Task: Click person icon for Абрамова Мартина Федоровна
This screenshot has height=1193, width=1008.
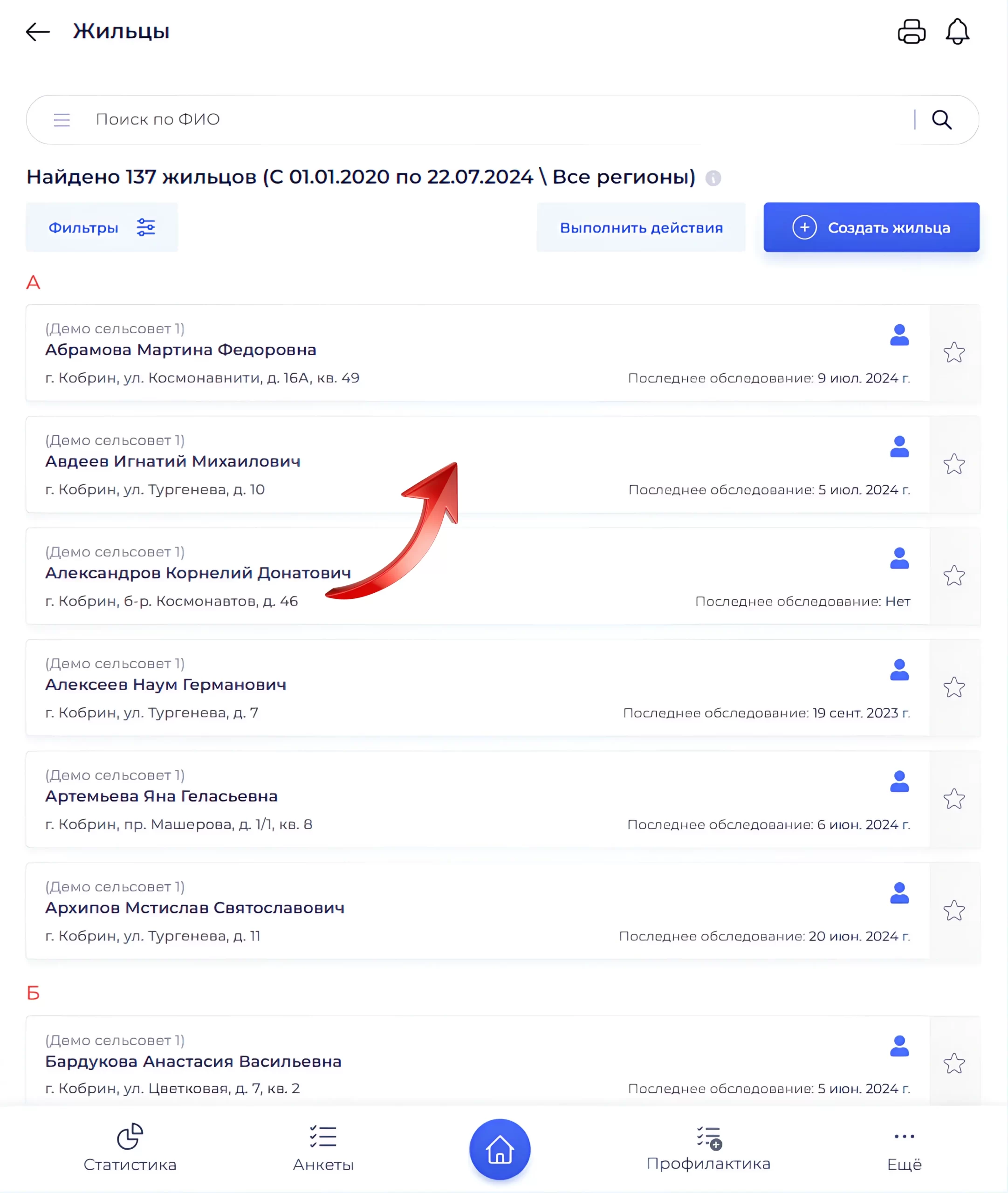Action: coord(899,335)
